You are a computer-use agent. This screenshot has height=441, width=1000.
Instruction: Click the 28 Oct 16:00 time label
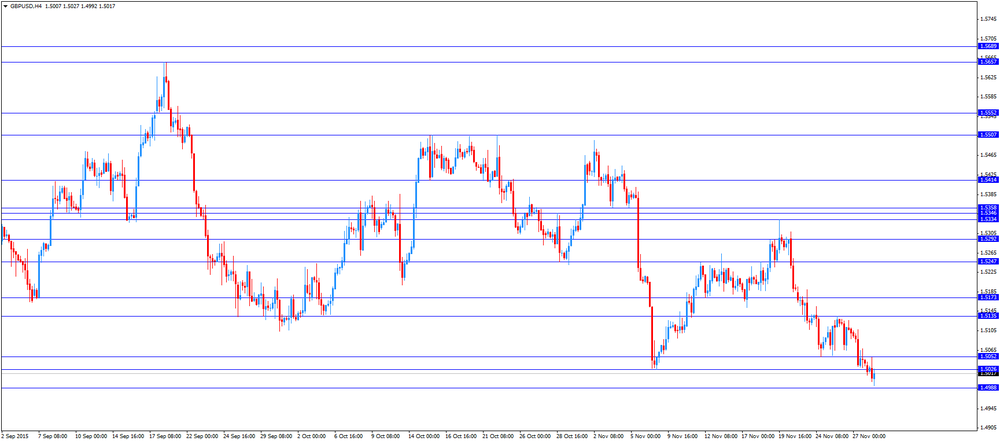[x=570, y=437]
